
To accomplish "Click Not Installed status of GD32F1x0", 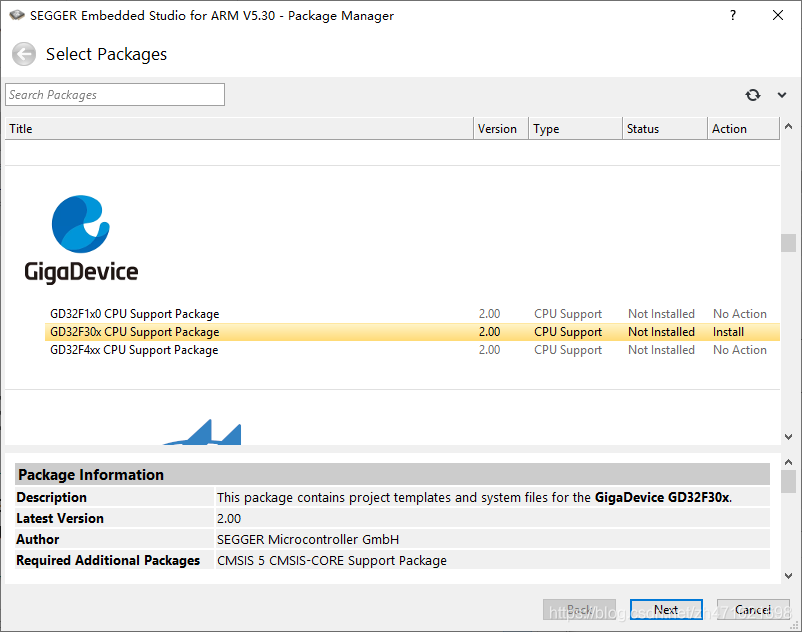I will tap(661, 314).
